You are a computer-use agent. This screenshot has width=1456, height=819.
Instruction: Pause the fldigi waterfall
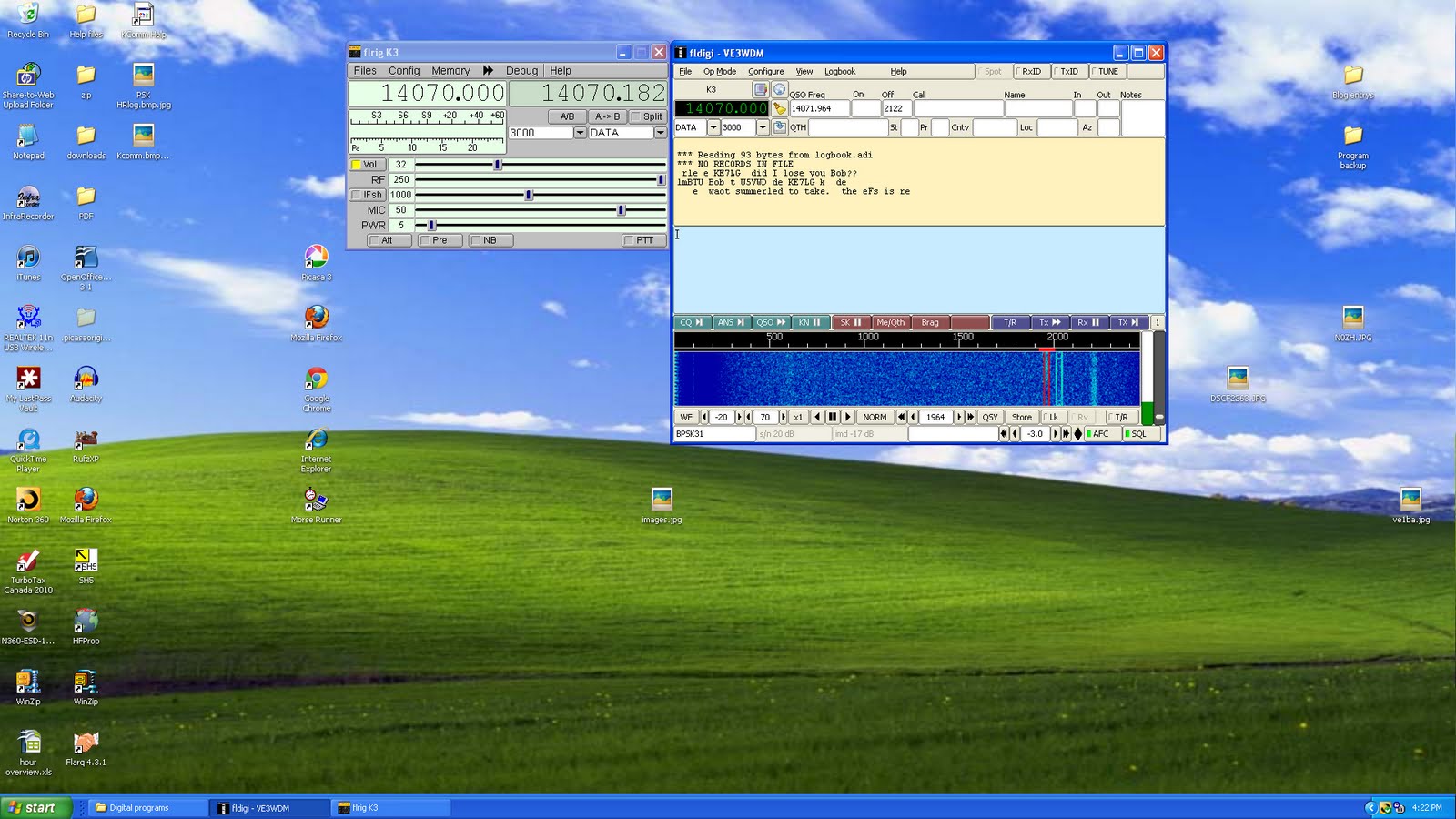coord(832,417)
